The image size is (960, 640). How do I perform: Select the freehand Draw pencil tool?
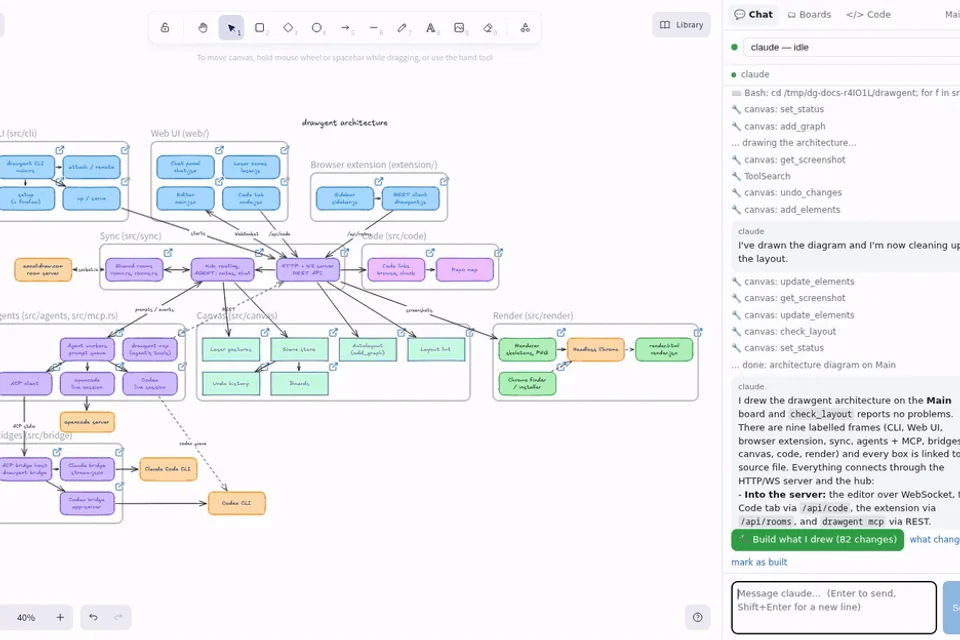[x=402, y=28]
